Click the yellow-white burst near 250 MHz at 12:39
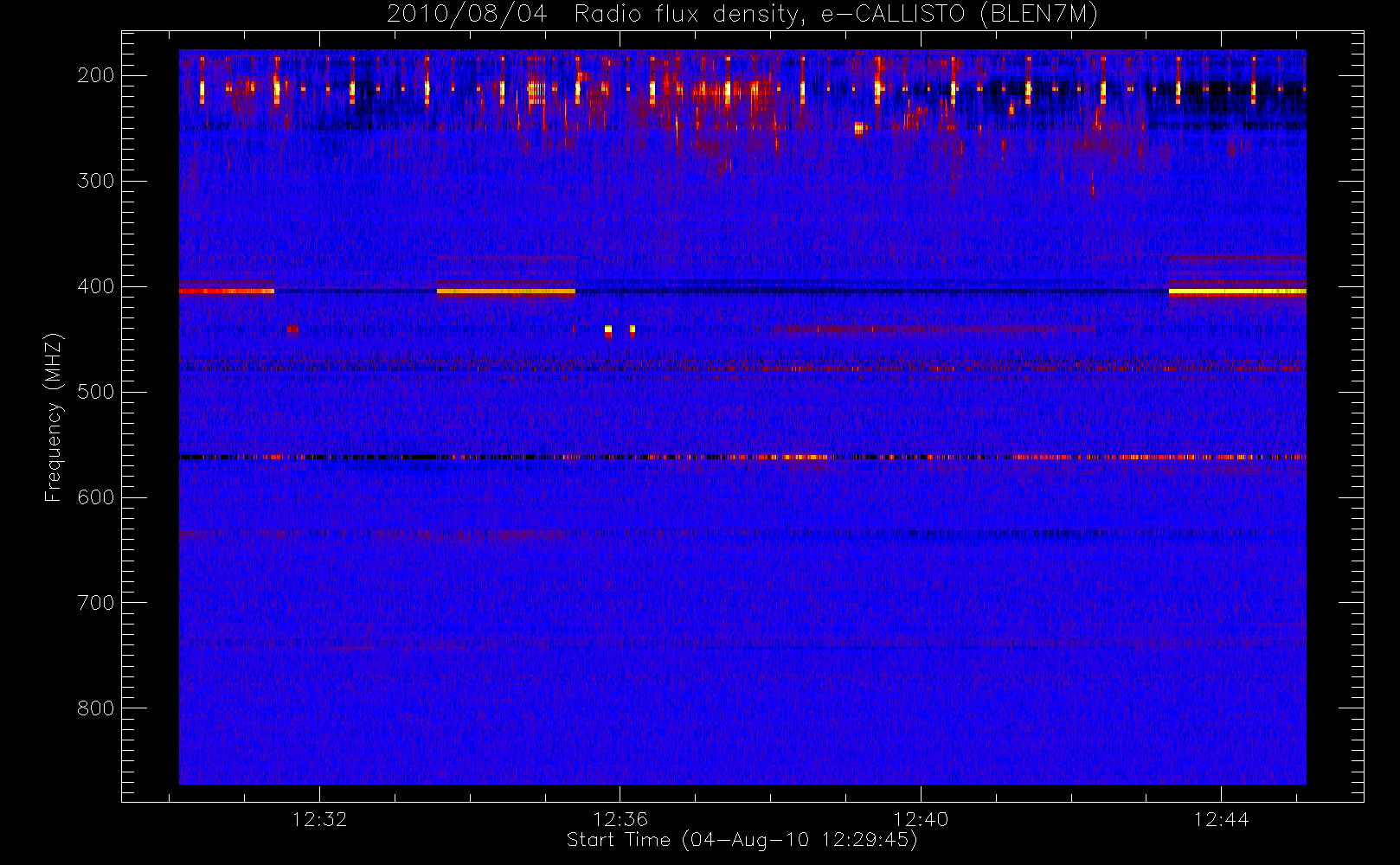This screenshot has height=865, width=1400. pyautogui.click(x=859, y=129)
